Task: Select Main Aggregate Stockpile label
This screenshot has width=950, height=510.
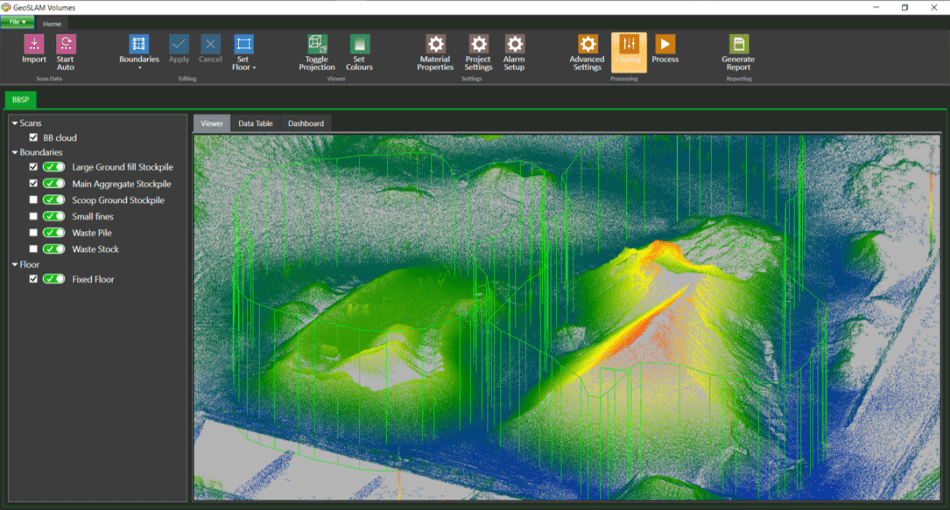Action: (x=121, y=184)
